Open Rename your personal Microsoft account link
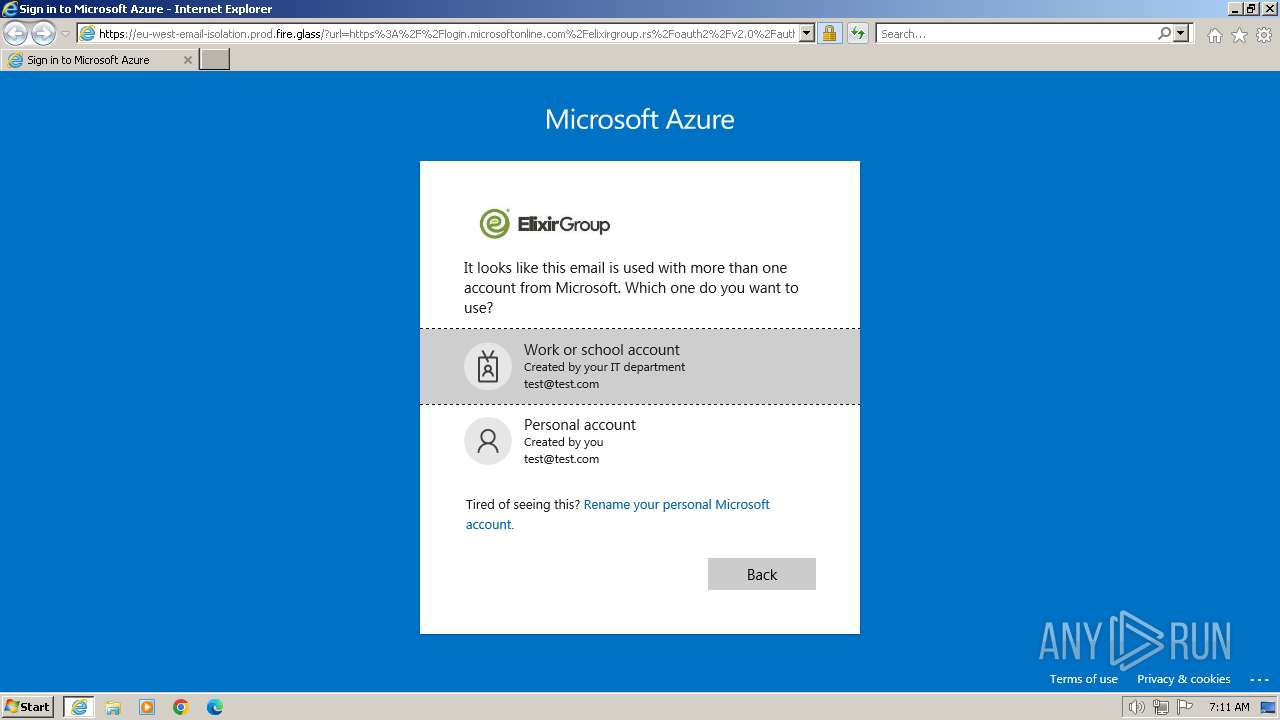1280x720 pixels. point(618,514)
